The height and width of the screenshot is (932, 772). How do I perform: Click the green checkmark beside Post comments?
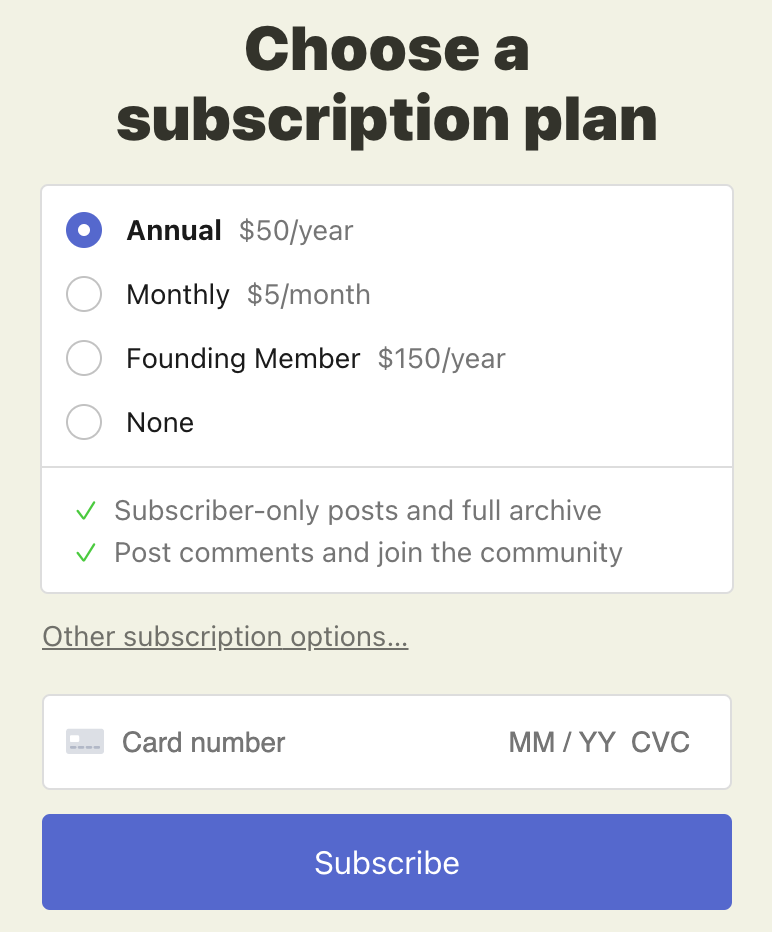86,553
